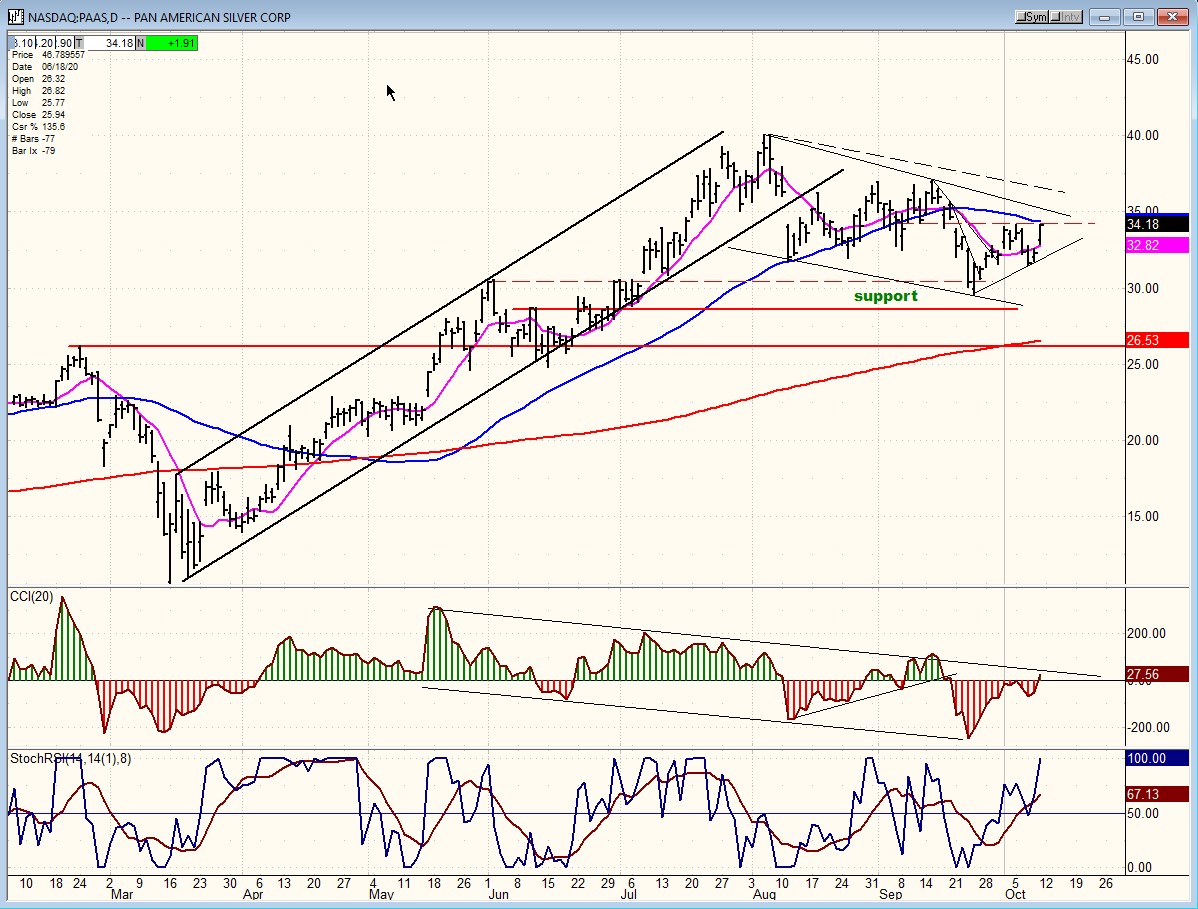Open the StochRSI indicator label
The height and width of the screenshot is (909, 1198).
[70, 759]
